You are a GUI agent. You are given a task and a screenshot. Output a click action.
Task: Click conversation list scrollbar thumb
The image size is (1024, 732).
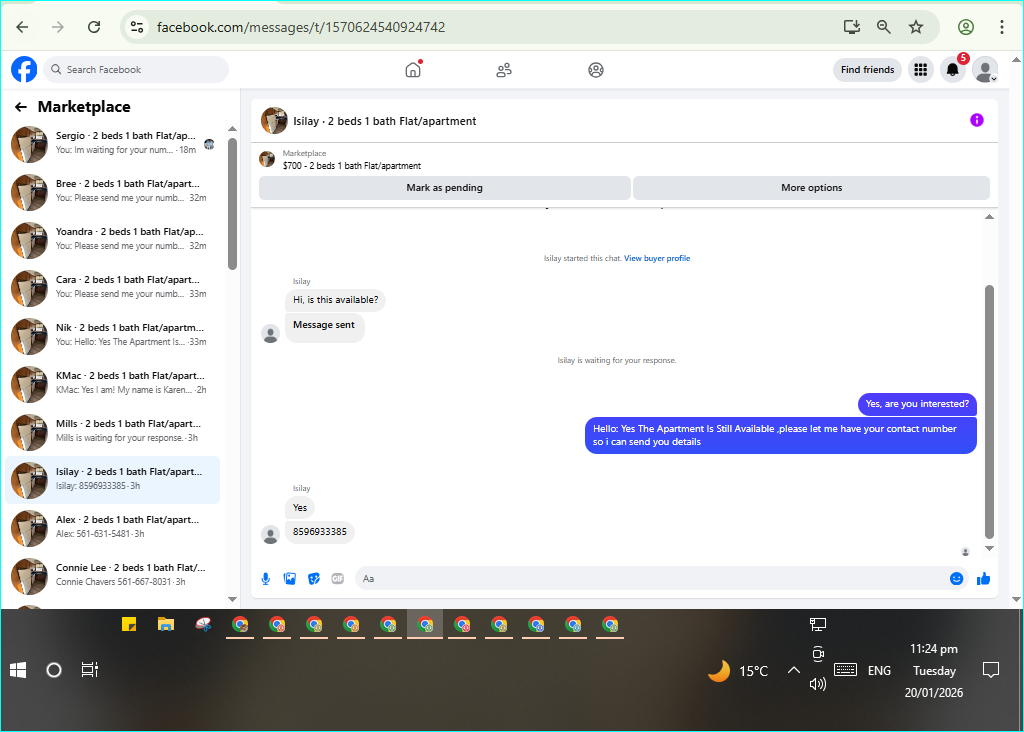tap(232, 204)
